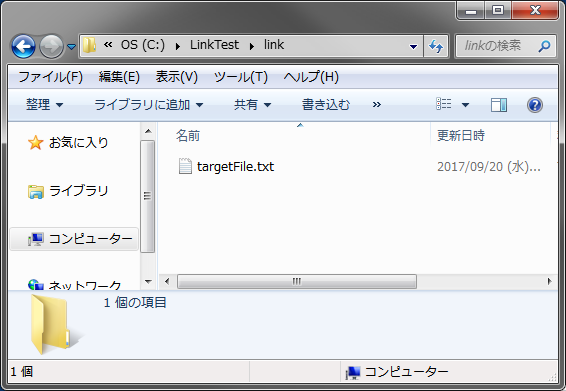Click コンピューター in the status bar
566x391 pixels.
pyautogui.click(x=406, y=372)
